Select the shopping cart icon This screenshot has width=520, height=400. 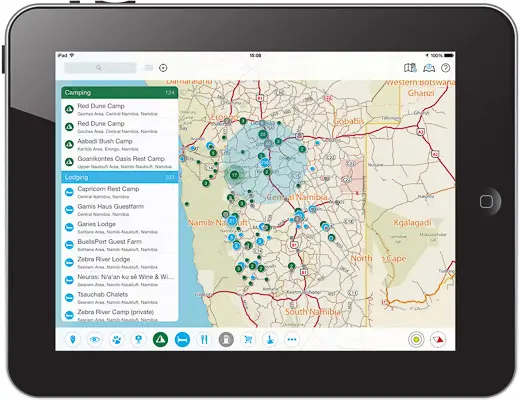pos(248,339)
